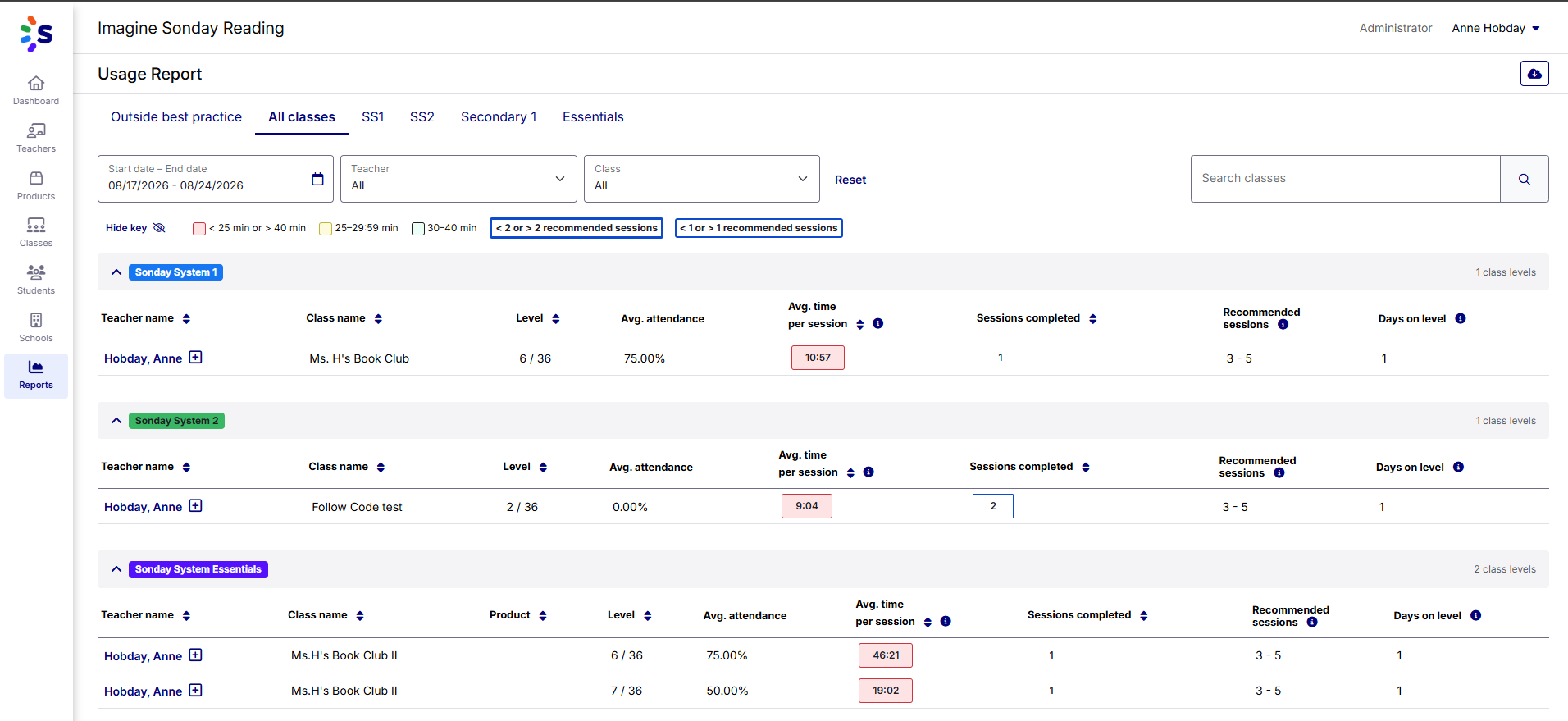Click the Sonday System 2 badge
Image resolution: width=1568 pixels, height=721 pixels.
176,421
